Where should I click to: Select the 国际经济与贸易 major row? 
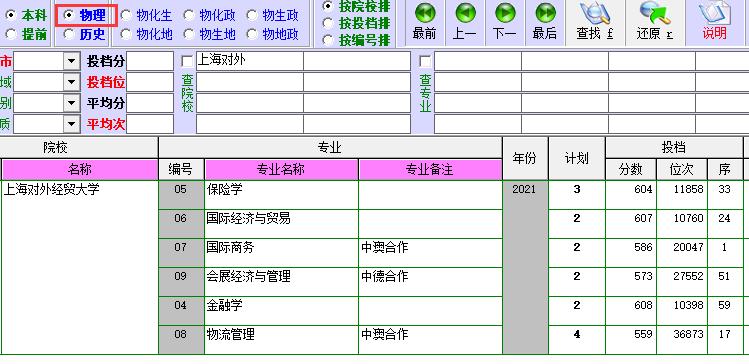coord(281,224)
